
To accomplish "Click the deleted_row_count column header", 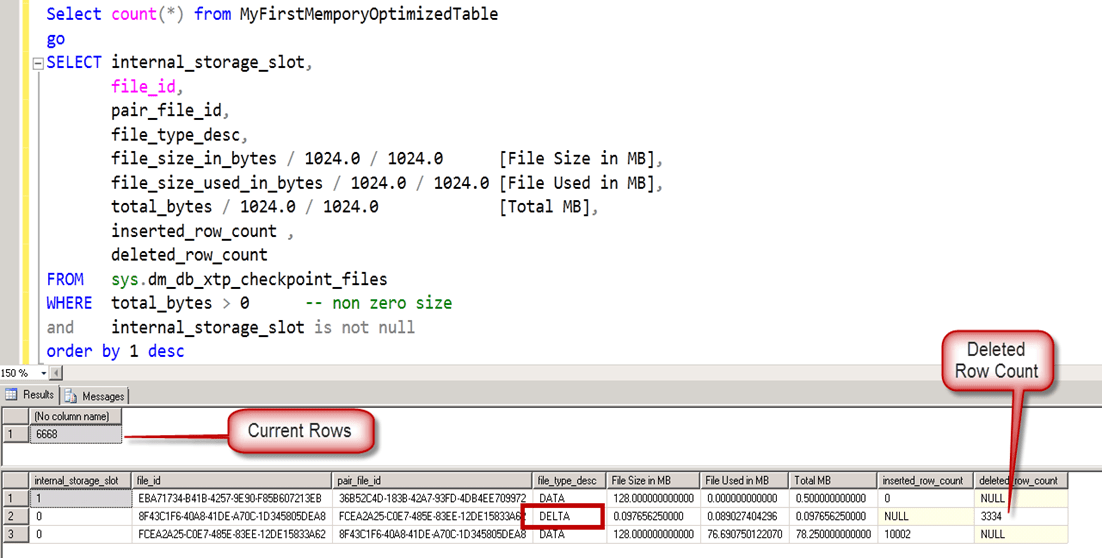I will click(x=1018, y=480).
